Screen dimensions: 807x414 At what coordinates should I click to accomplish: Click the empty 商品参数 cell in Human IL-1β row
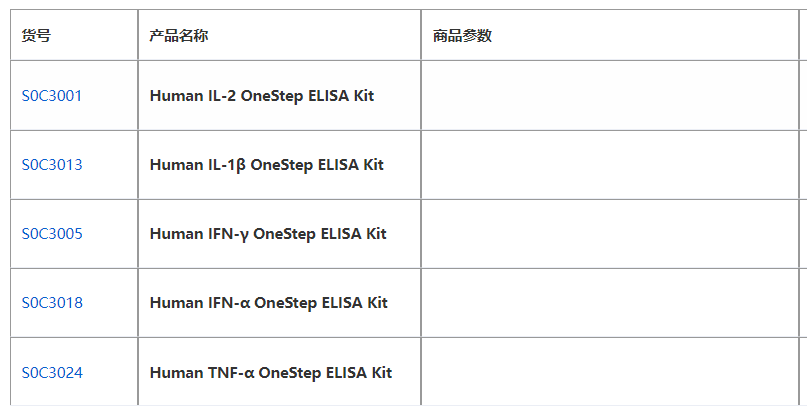tap(610, 165)
